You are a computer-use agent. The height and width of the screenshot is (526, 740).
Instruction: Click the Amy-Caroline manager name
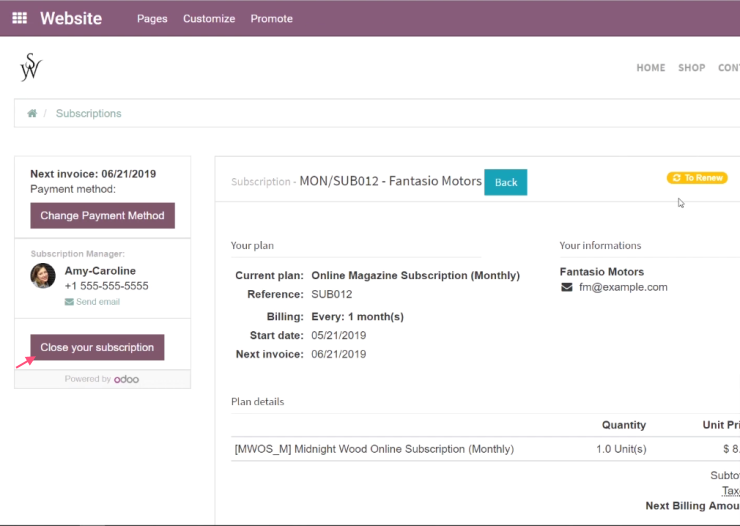100,271
